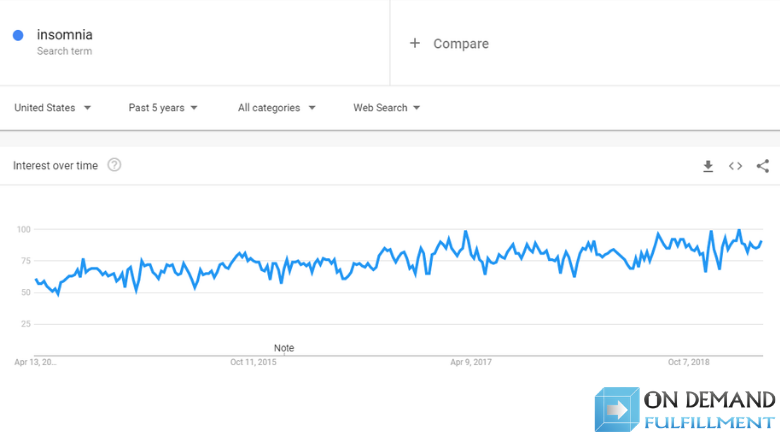The width and height of the screenshot is (780, 438).
Task: Click the Apr 9, 2017 axis label
Action: click(x=471, y=362)
